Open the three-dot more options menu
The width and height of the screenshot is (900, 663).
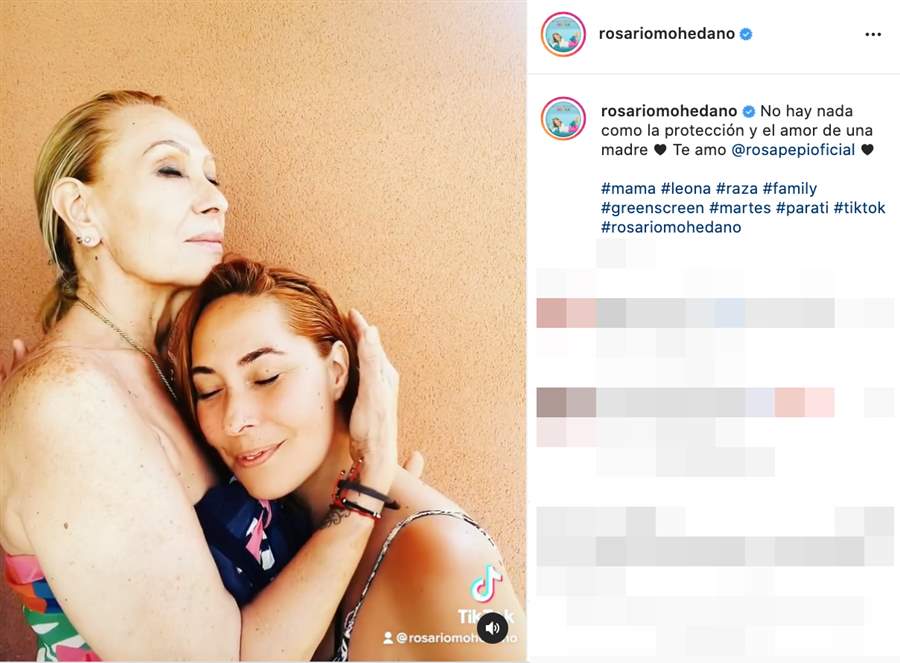point(872,34)
